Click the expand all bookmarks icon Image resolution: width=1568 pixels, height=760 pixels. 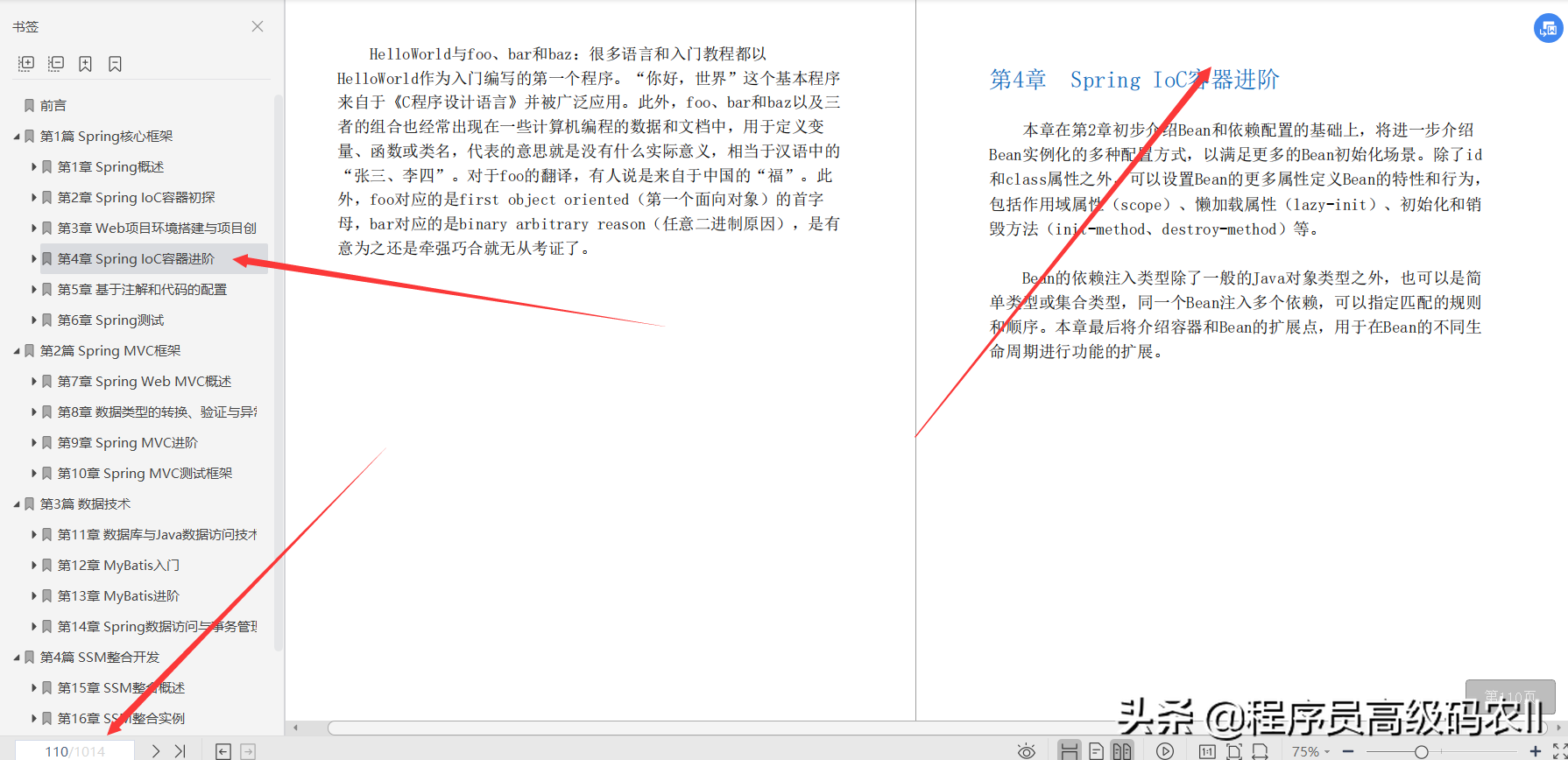(x=26, y=64)
